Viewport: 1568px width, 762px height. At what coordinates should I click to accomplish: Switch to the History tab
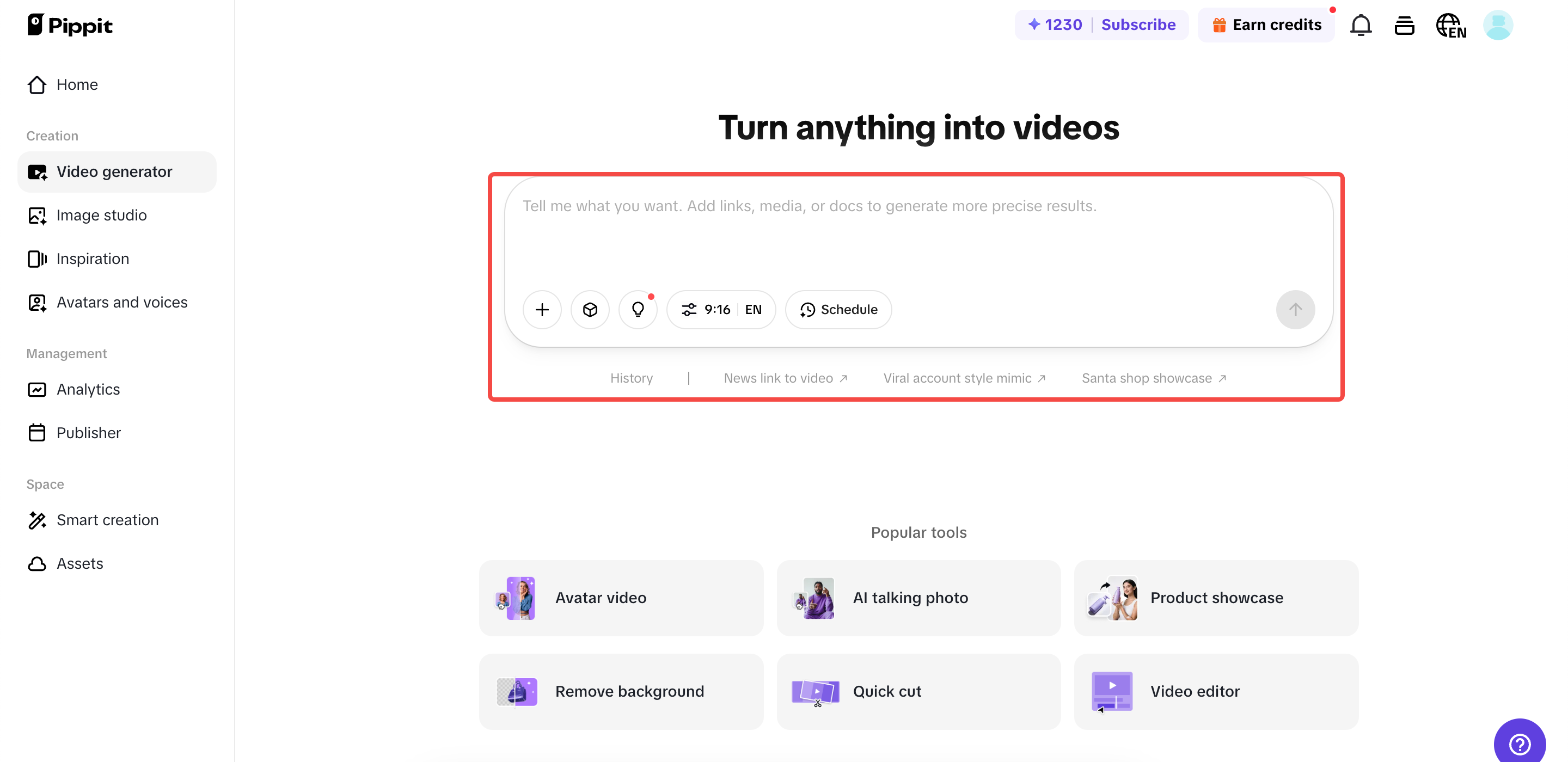[631, 377]
